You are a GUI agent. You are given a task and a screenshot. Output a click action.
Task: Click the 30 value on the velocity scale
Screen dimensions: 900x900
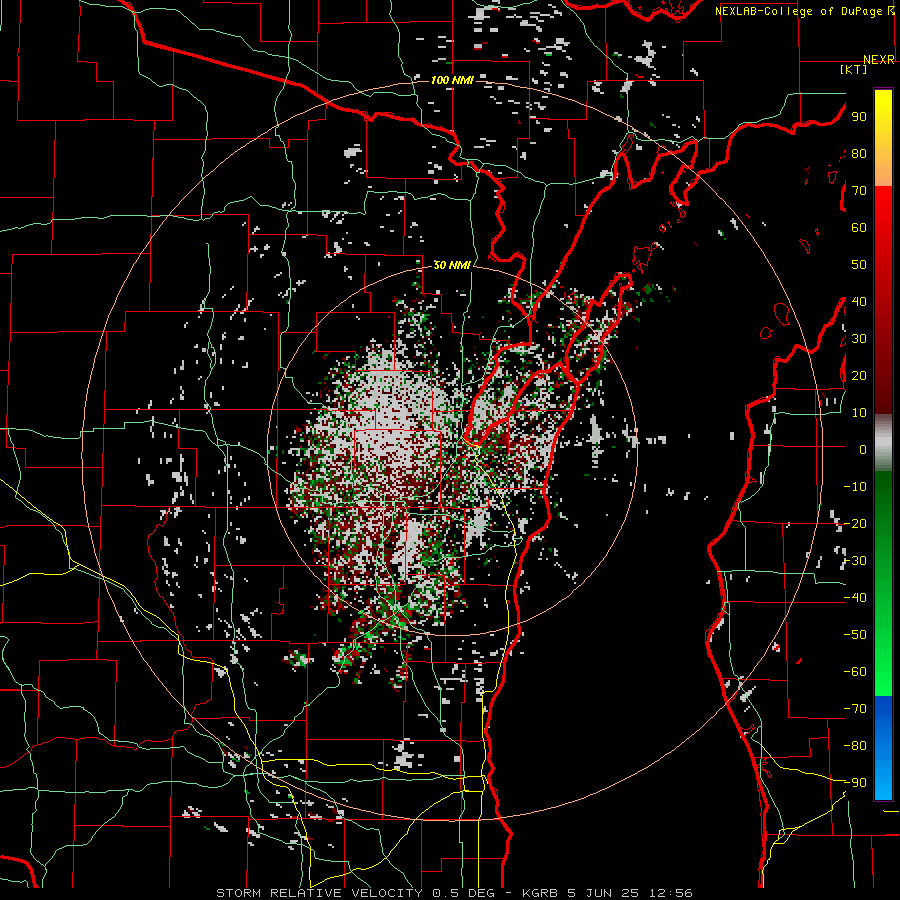point(859,339)
